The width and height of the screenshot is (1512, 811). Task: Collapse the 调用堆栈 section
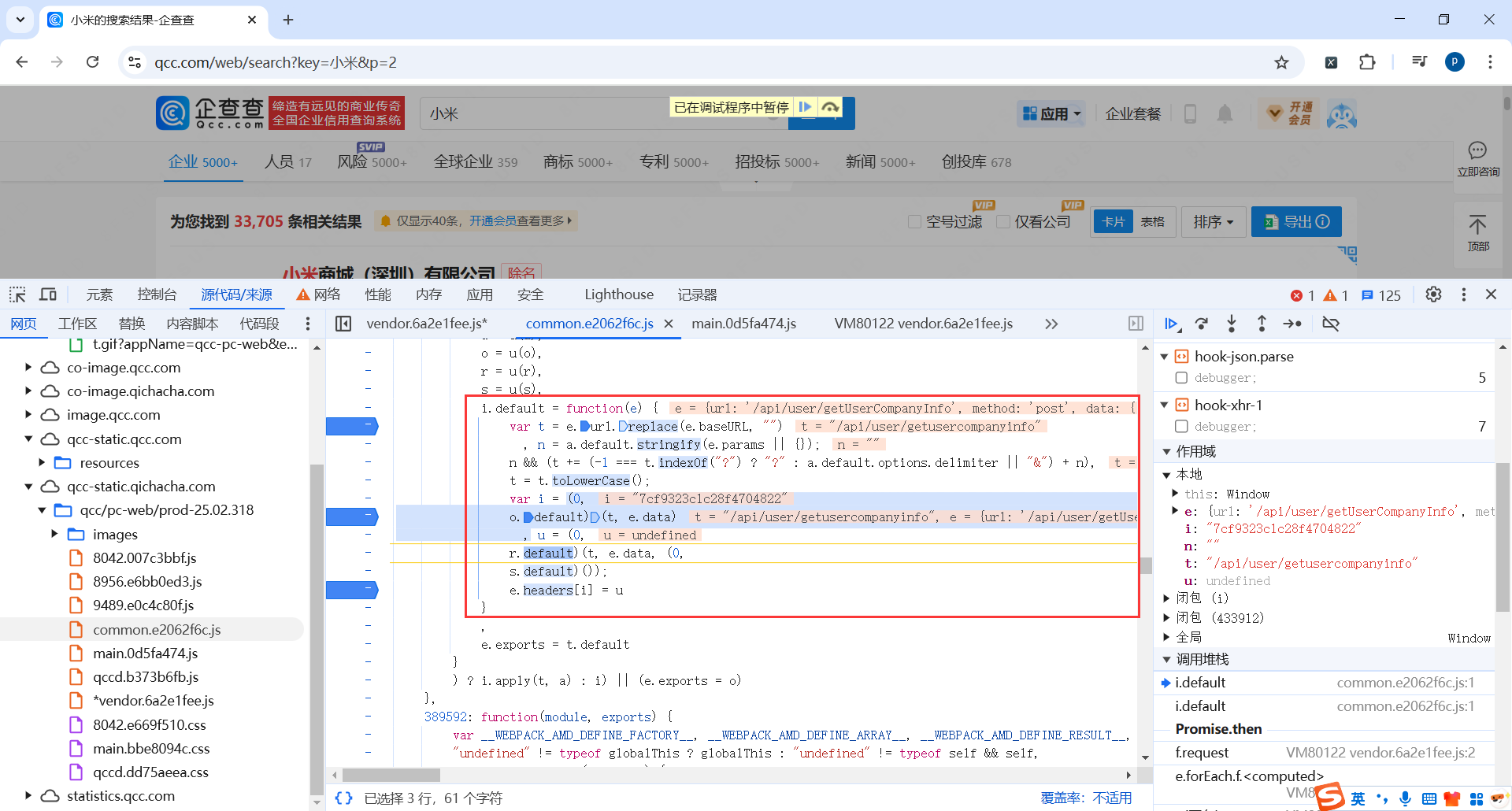pyautogui.click(x=1166, y=659)
